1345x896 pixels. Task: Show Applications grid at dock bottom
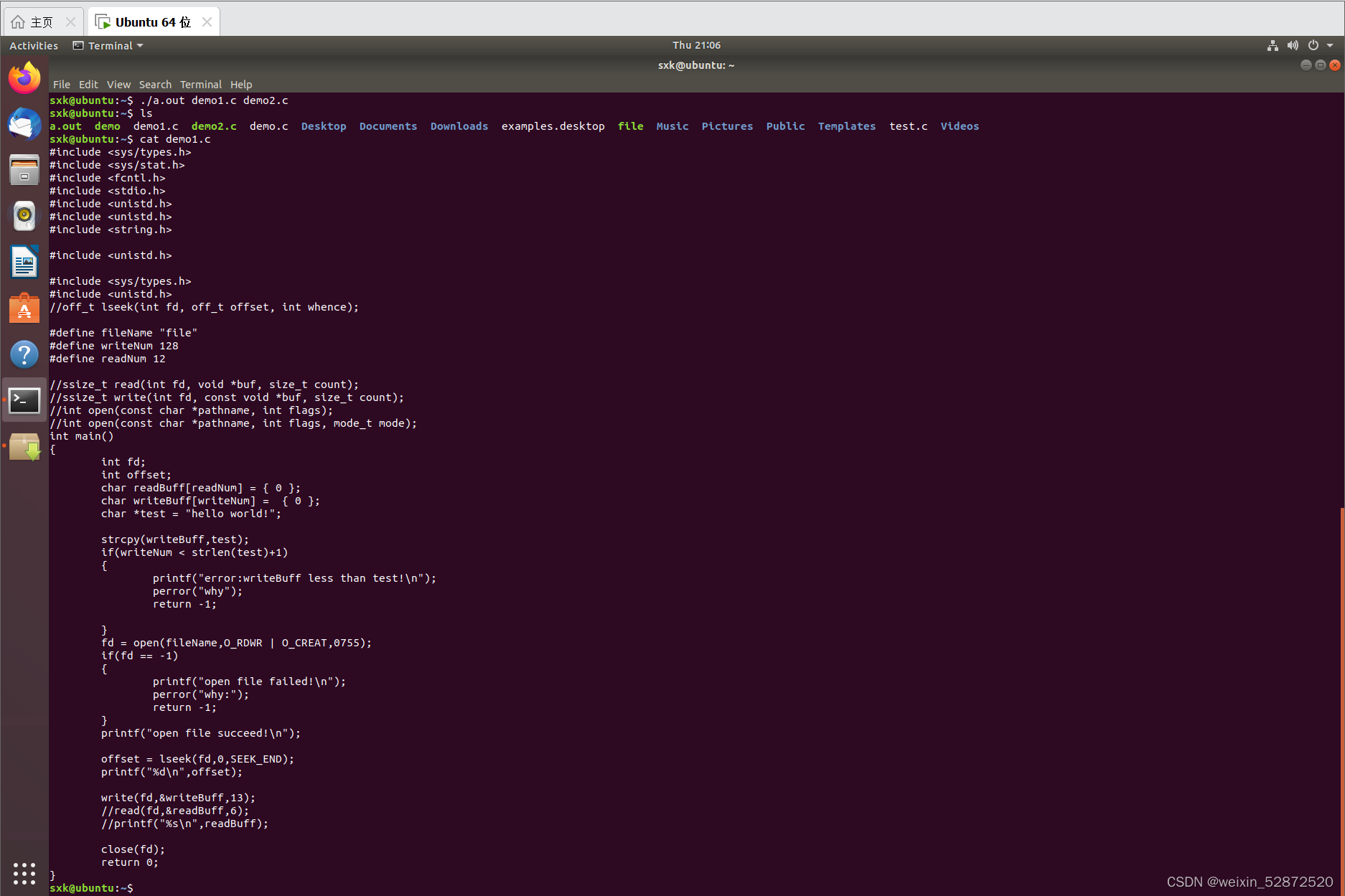pos(24,873)
